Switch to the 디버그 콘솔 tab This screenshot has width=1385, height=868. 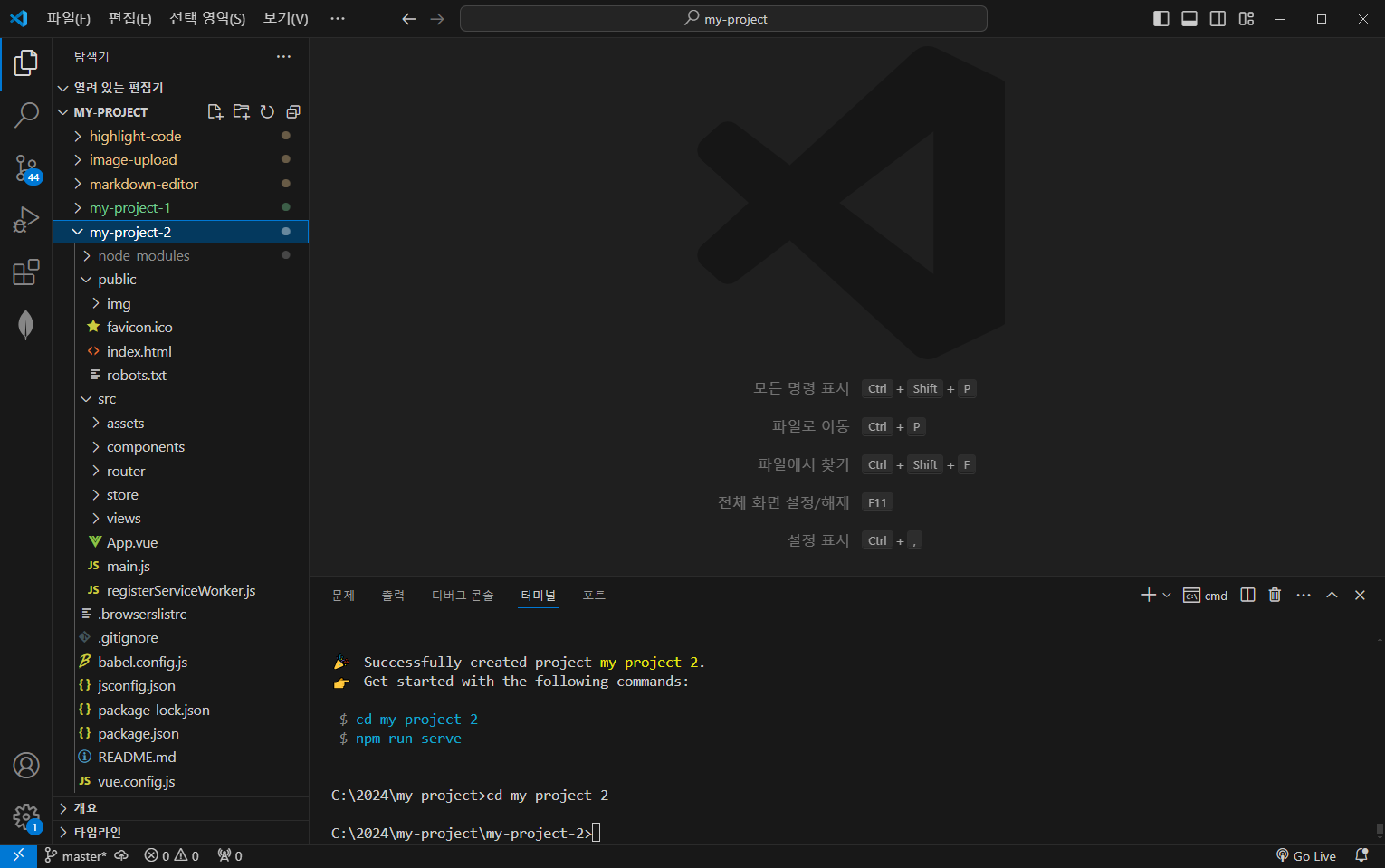(x=462, y=595)
